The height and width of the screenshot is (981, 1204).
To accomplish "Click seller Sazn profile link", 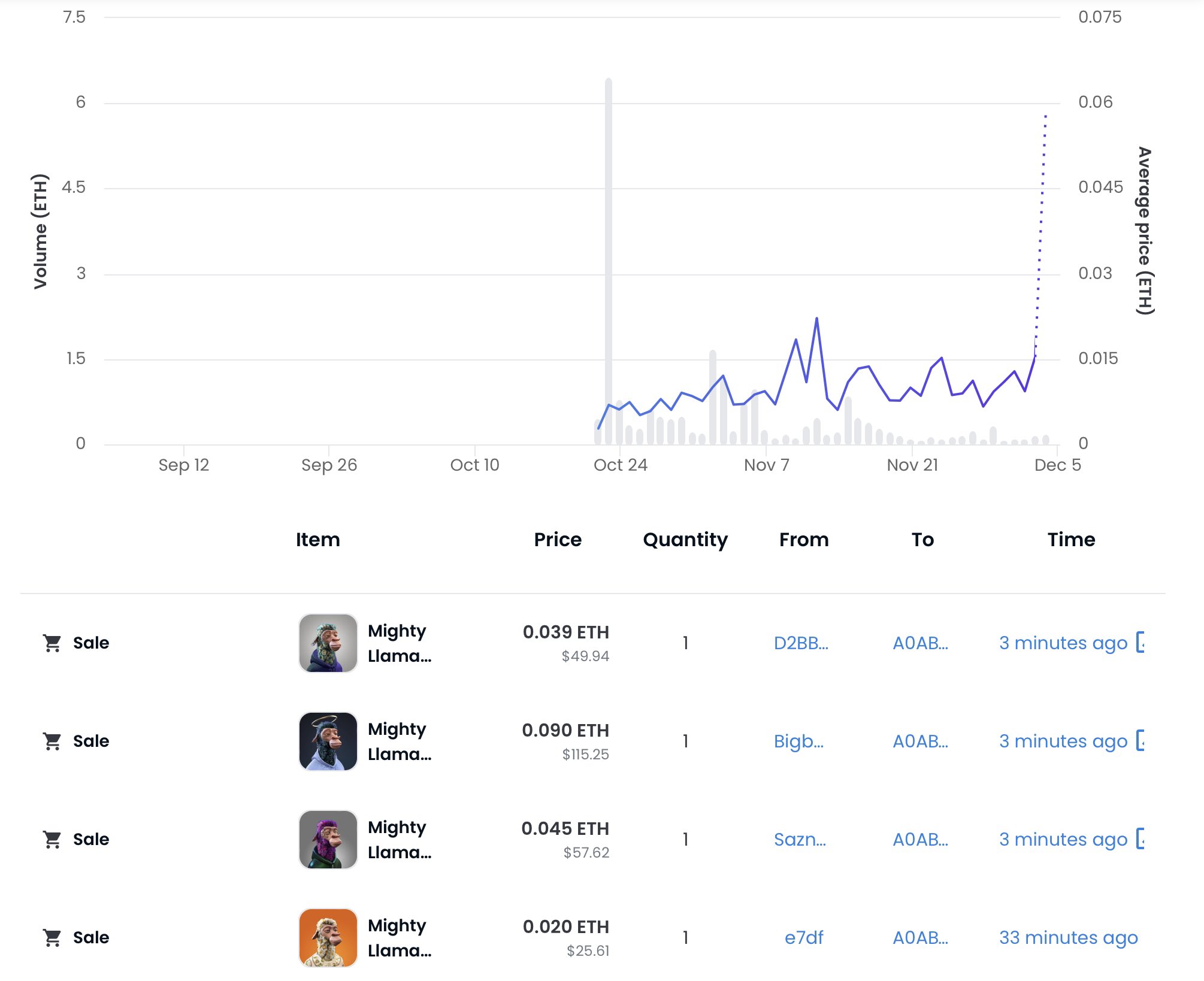I will tap(800, 839).
